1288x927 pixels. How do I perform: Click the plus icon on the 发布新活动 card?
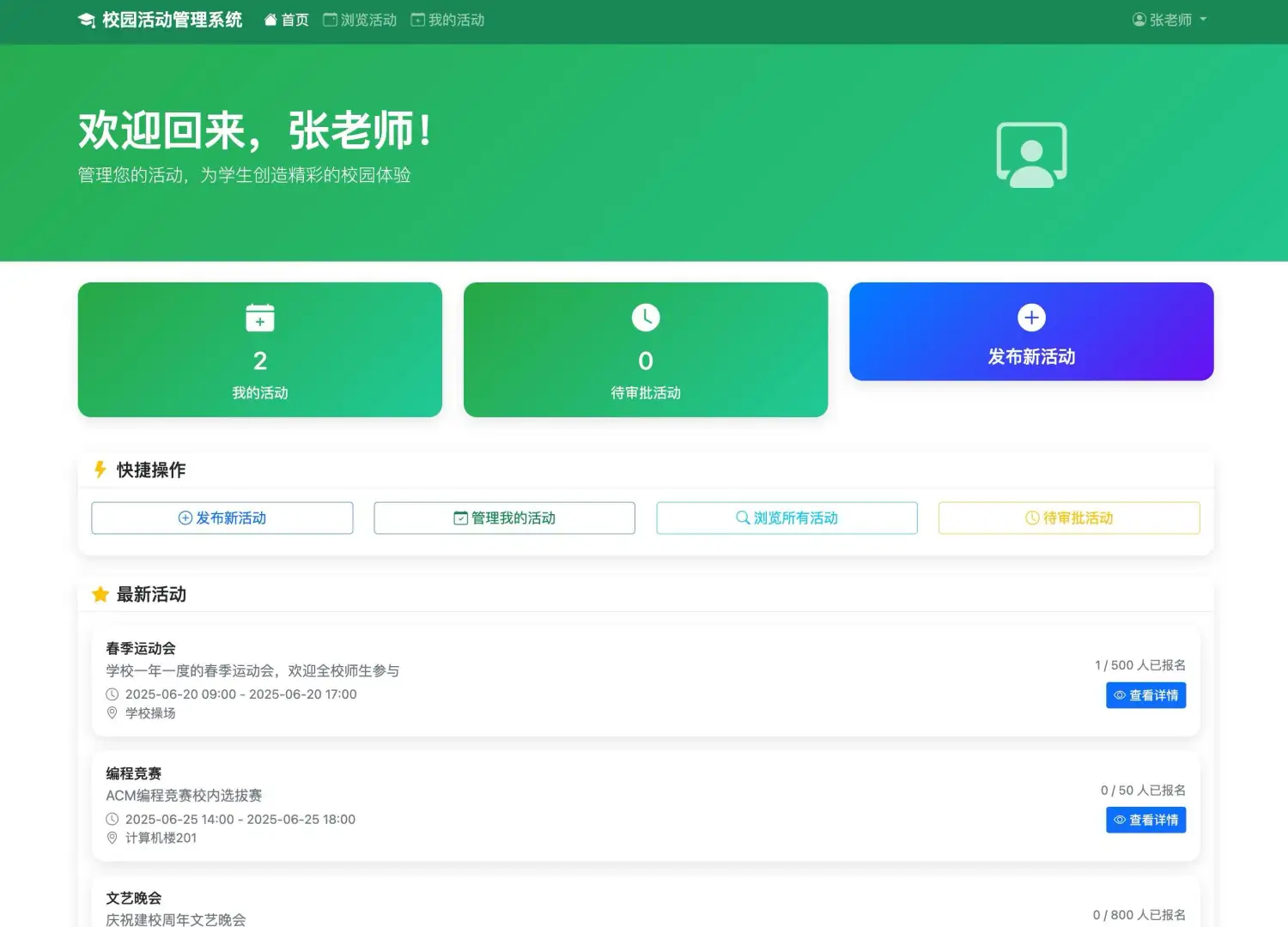tap(1031, 317)
